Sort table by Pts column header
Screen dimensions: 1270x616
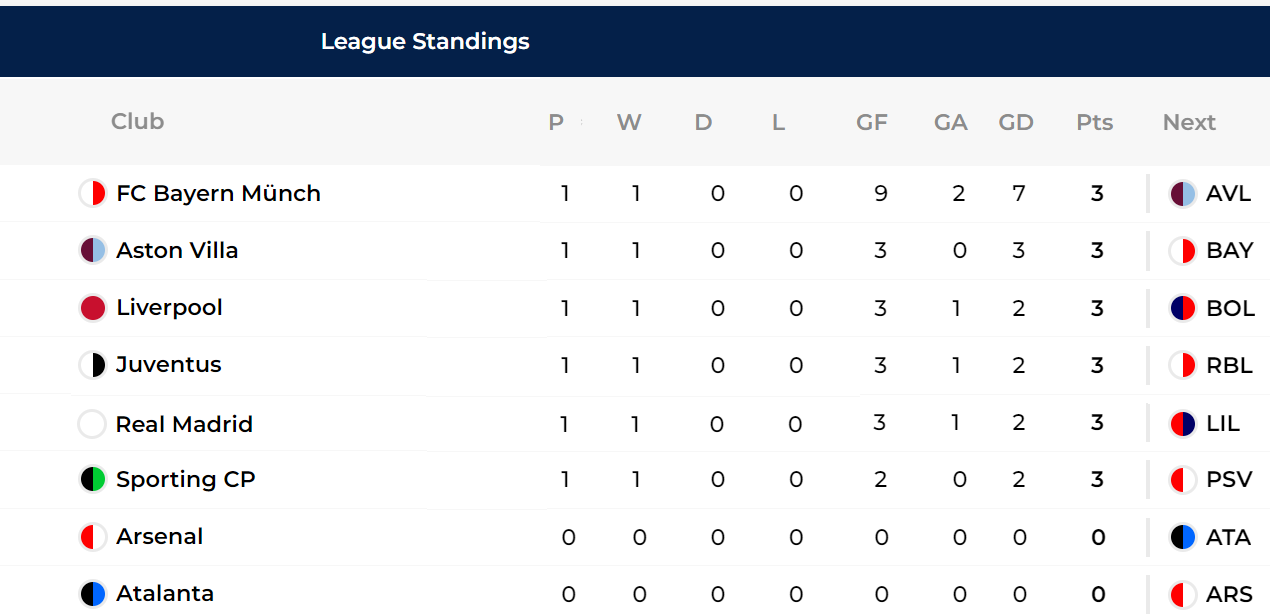pyautogui.click(x=1094, y=122)
